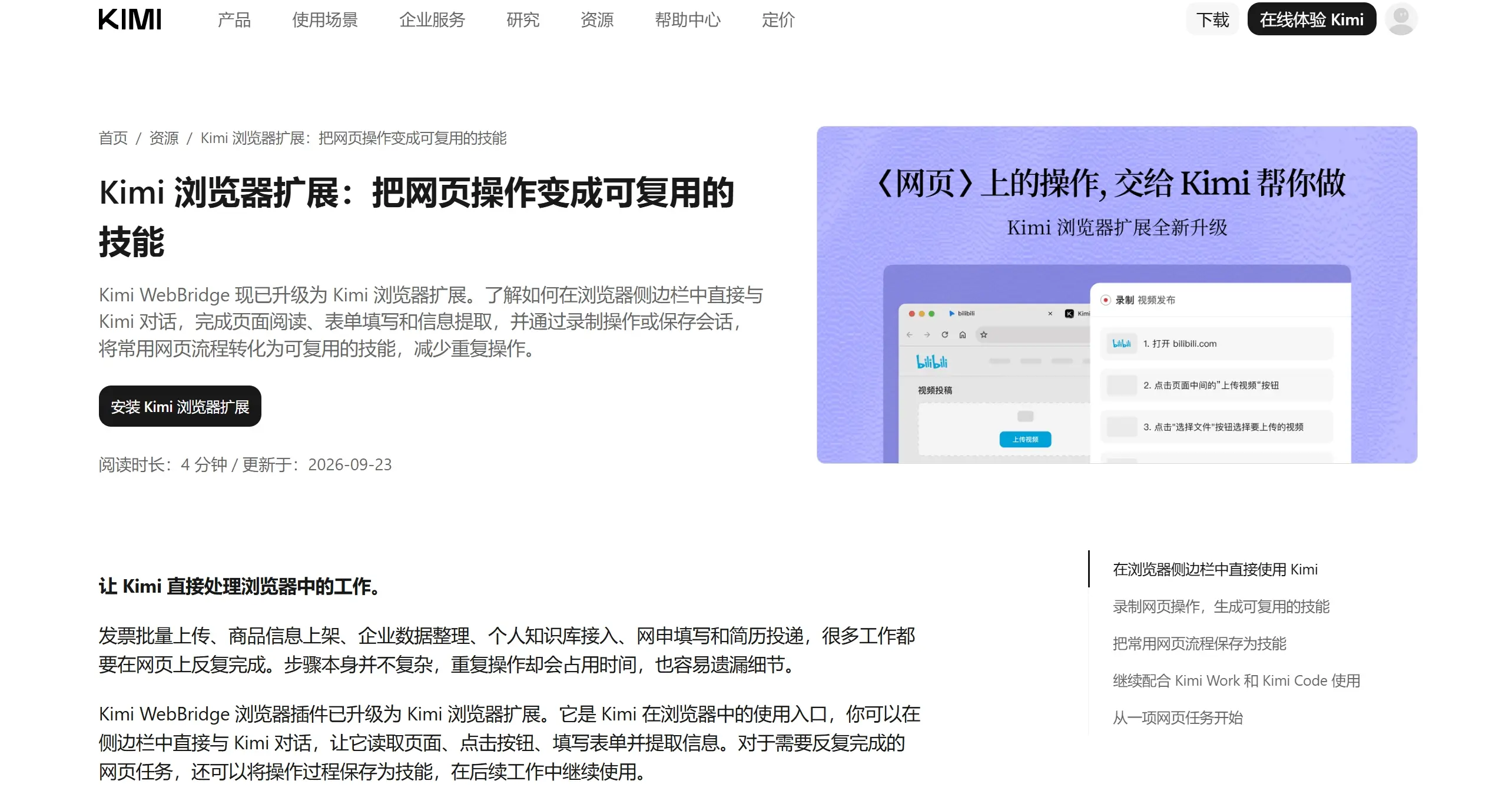The image size is (1512, 804).
Task: Jump to 录制网页操作，生成可复用的技能 section
Action: (x=1221, y=606)
